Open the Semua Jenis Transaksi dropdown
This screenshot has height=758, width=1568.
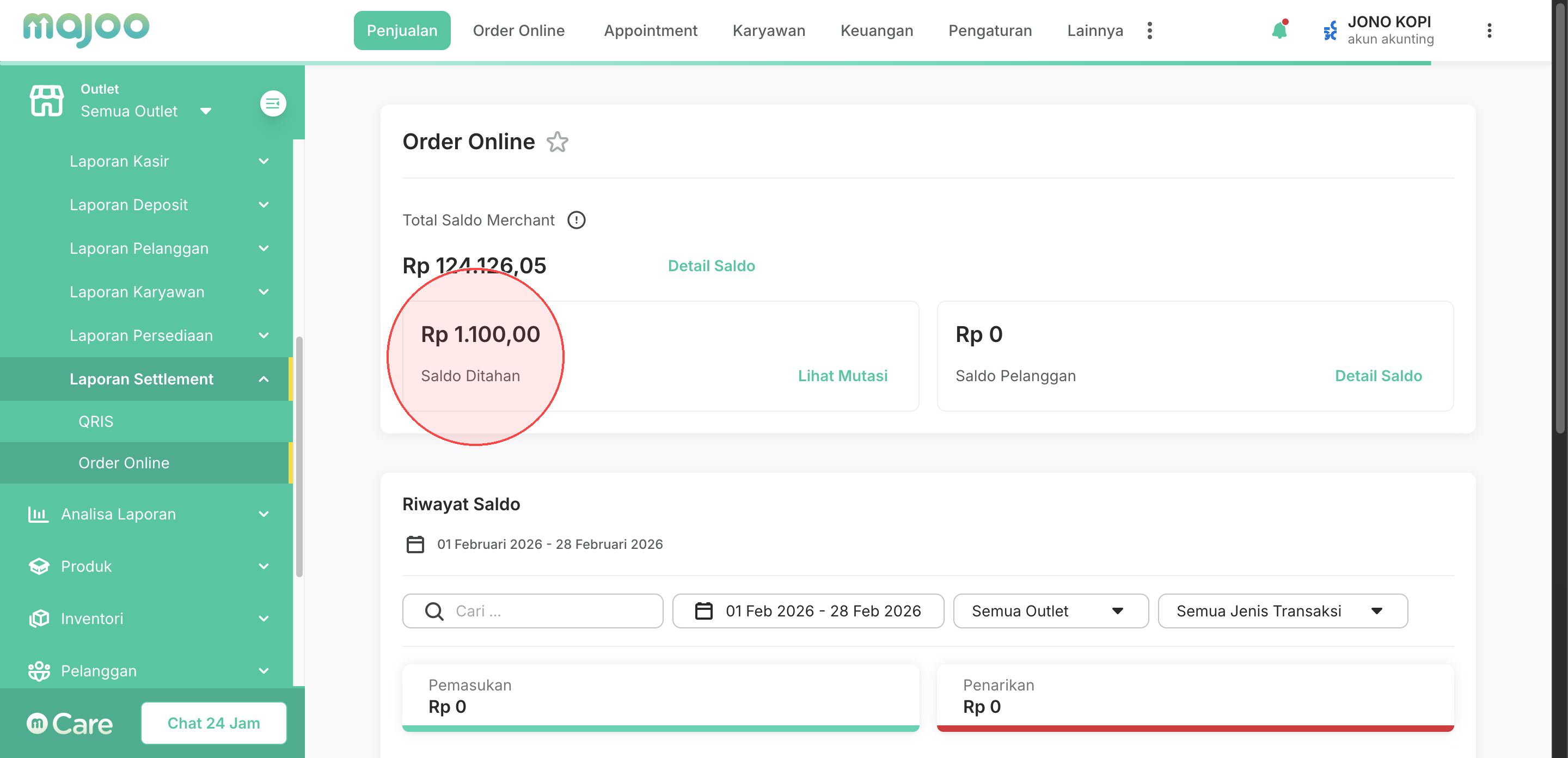pos(1282,610)
